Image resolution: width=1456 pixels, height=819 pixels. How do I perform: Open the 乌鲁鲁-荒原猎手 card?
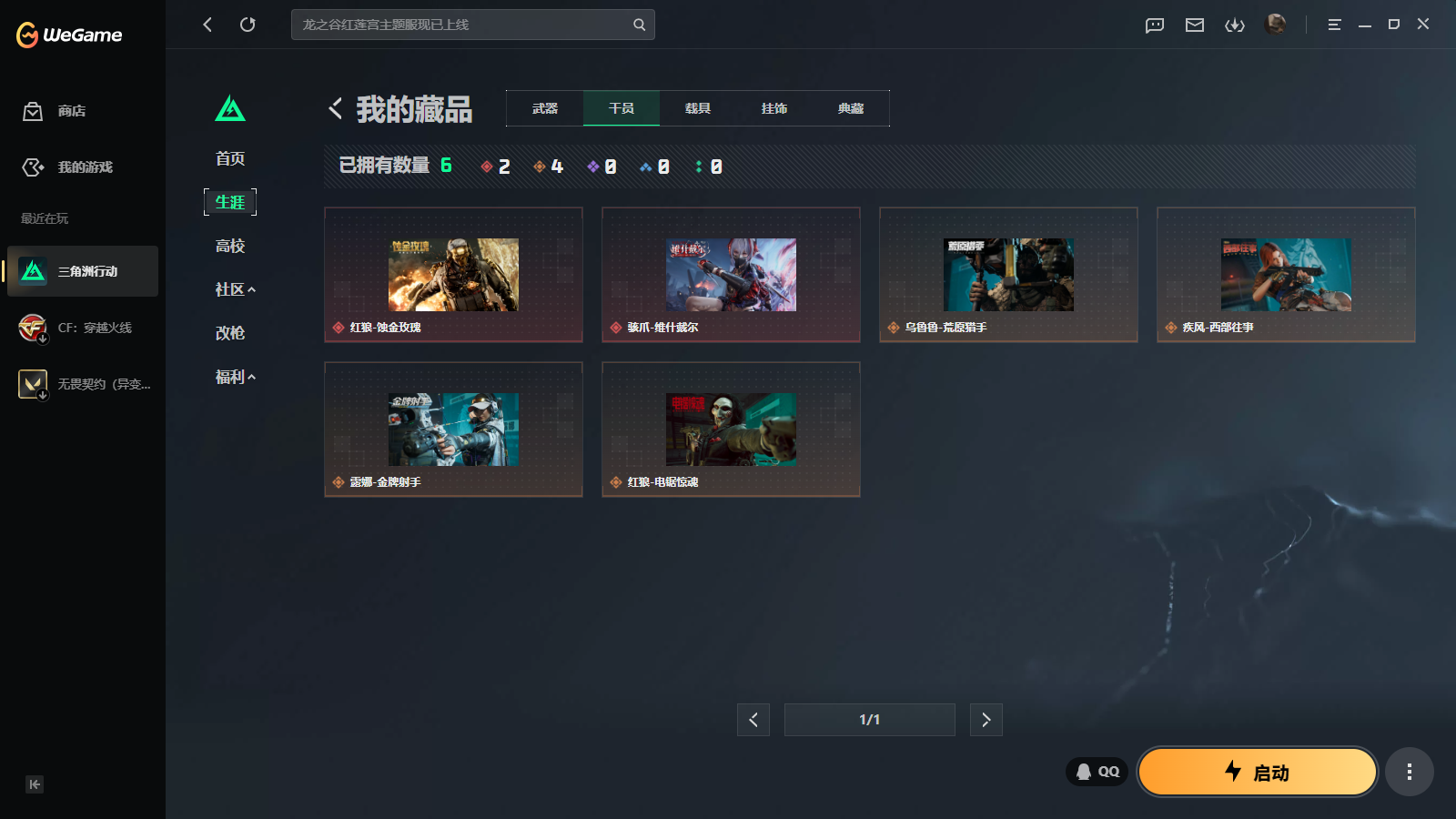pos(1008,275)
